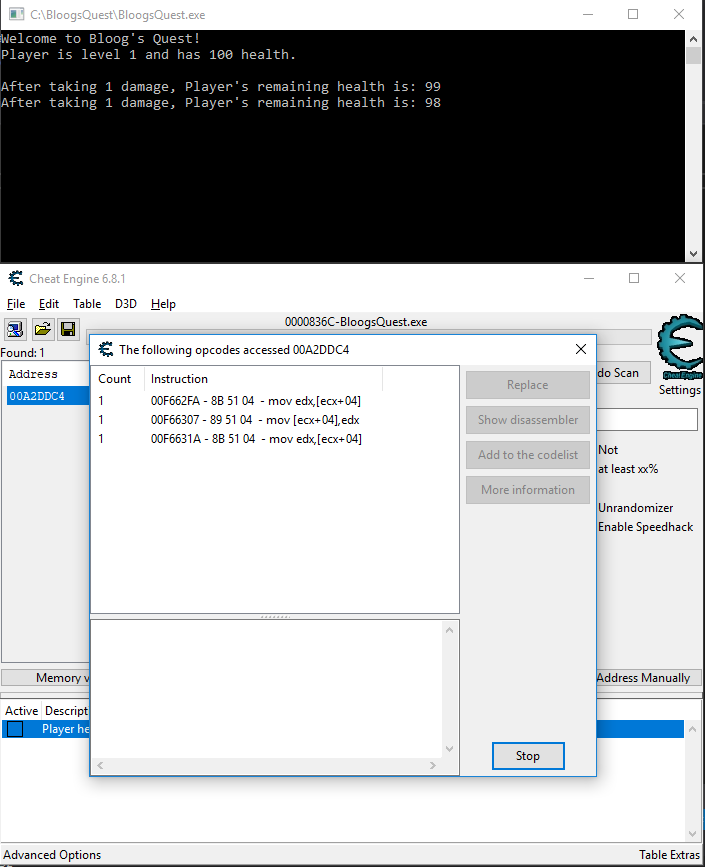Click address table scroll down arrow
Screen dimensions: 705x867
[692, 834]
